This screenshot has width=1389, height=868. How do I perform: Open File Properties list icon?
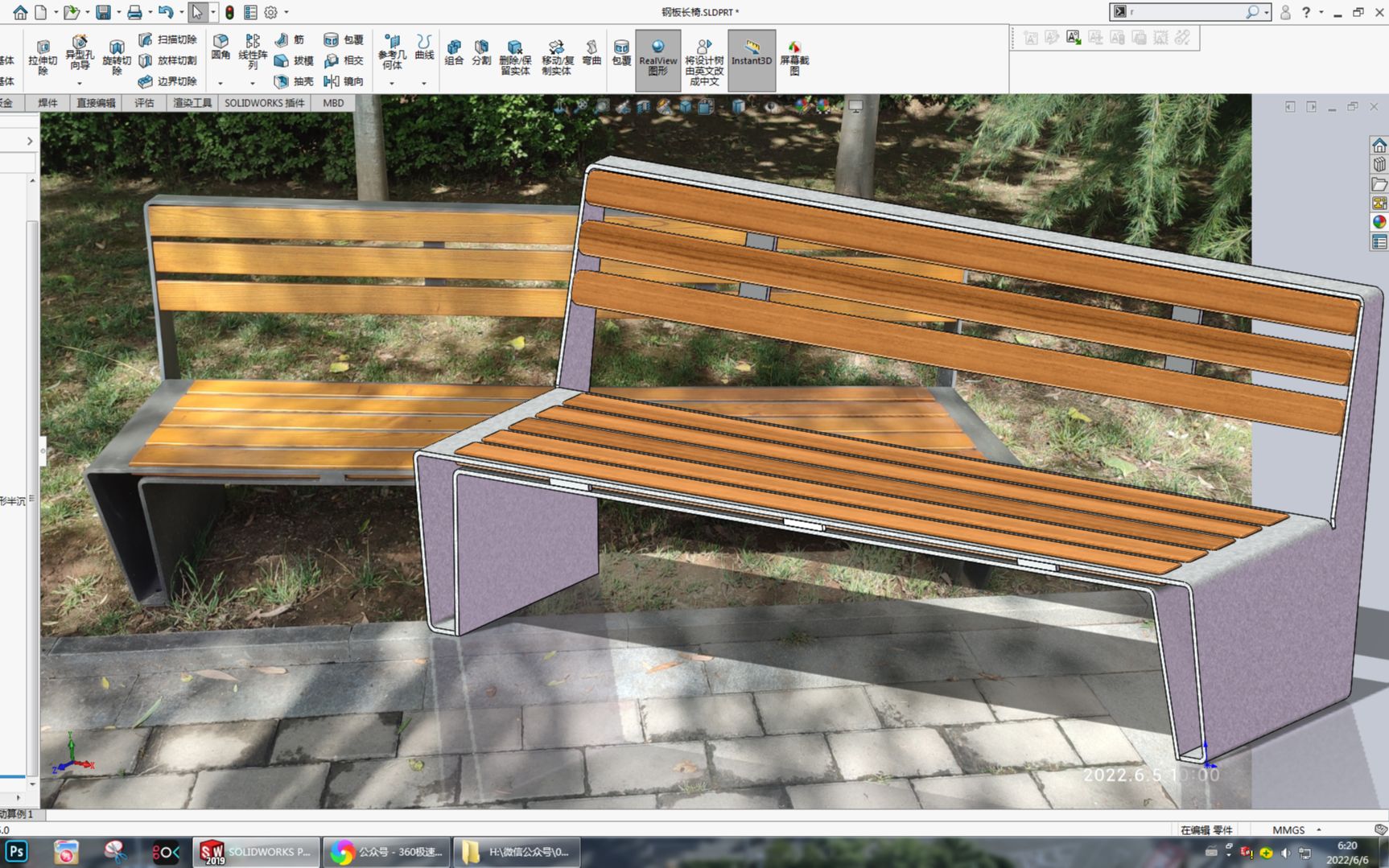click(250, 12)
